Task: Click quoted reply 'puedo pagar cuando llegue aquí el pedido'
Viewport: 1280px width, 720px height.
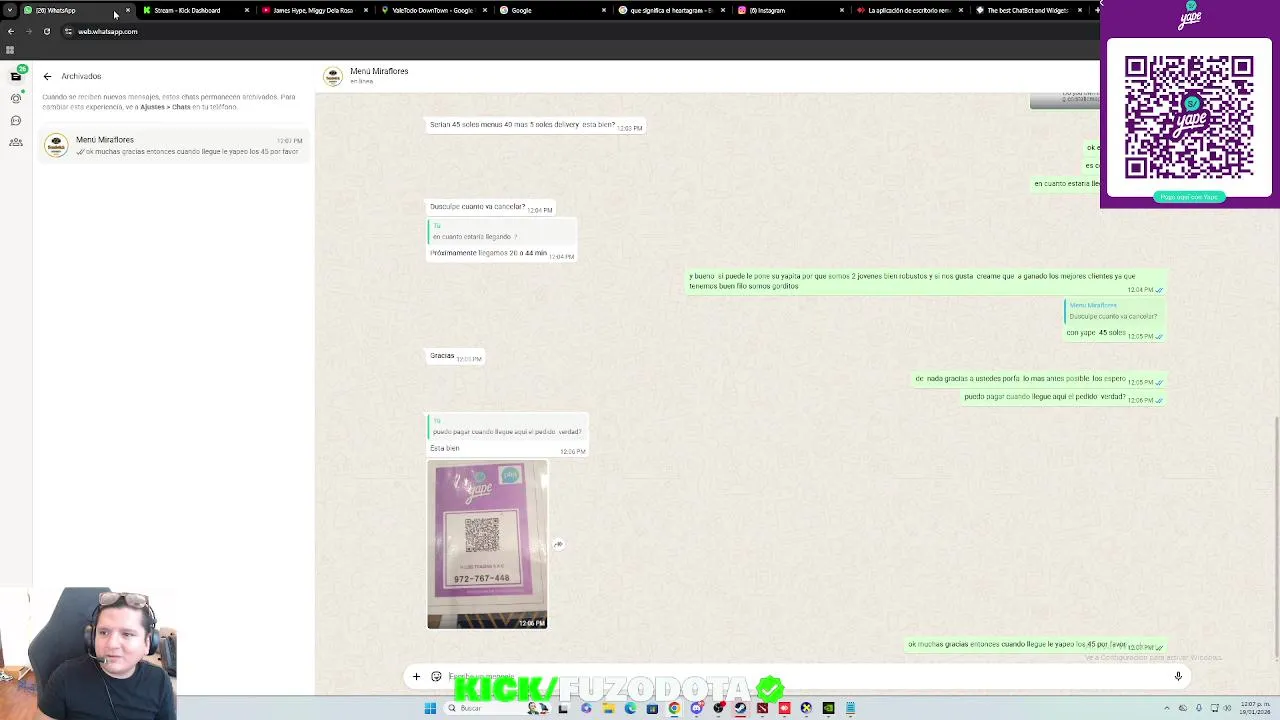Action: point(506,427)
